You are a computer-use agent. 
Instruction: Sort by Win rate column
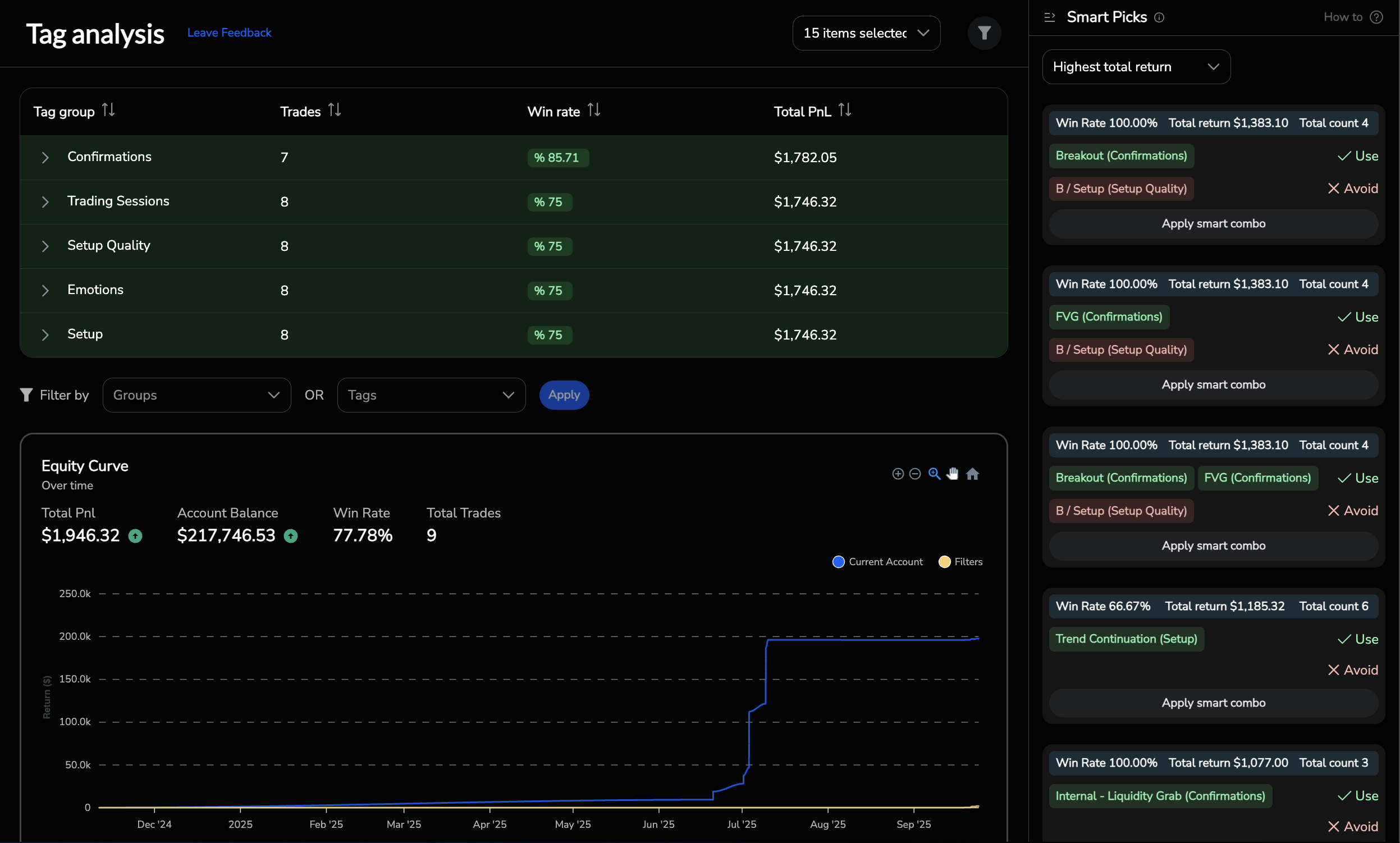click(593, 109)
